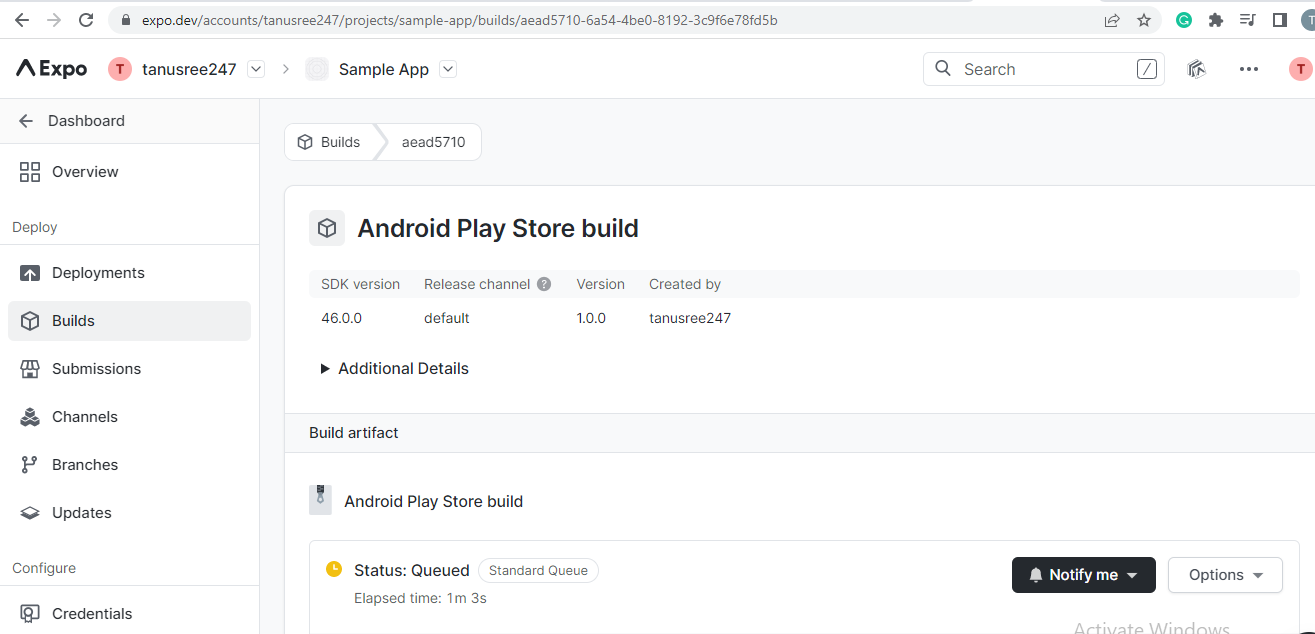Open Overview in sidebar

tap(129, 172)
